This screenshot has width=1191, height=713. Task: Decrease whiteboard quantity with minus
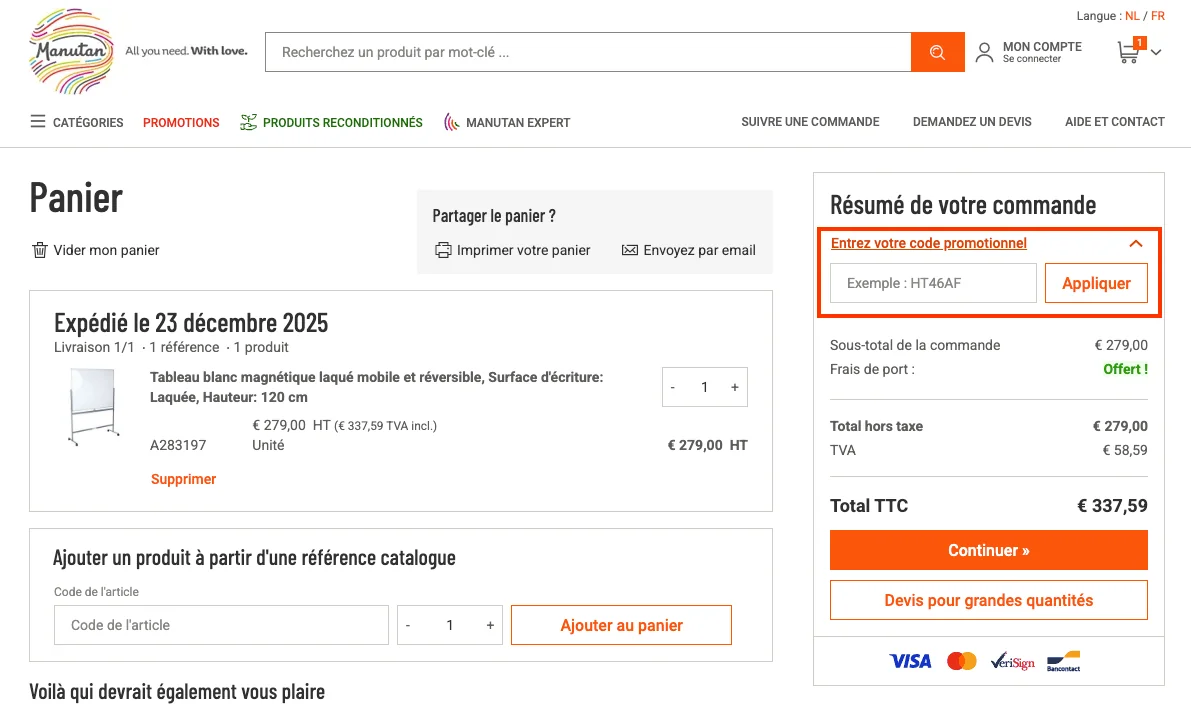pyautogui.click(x=673, y=387)
